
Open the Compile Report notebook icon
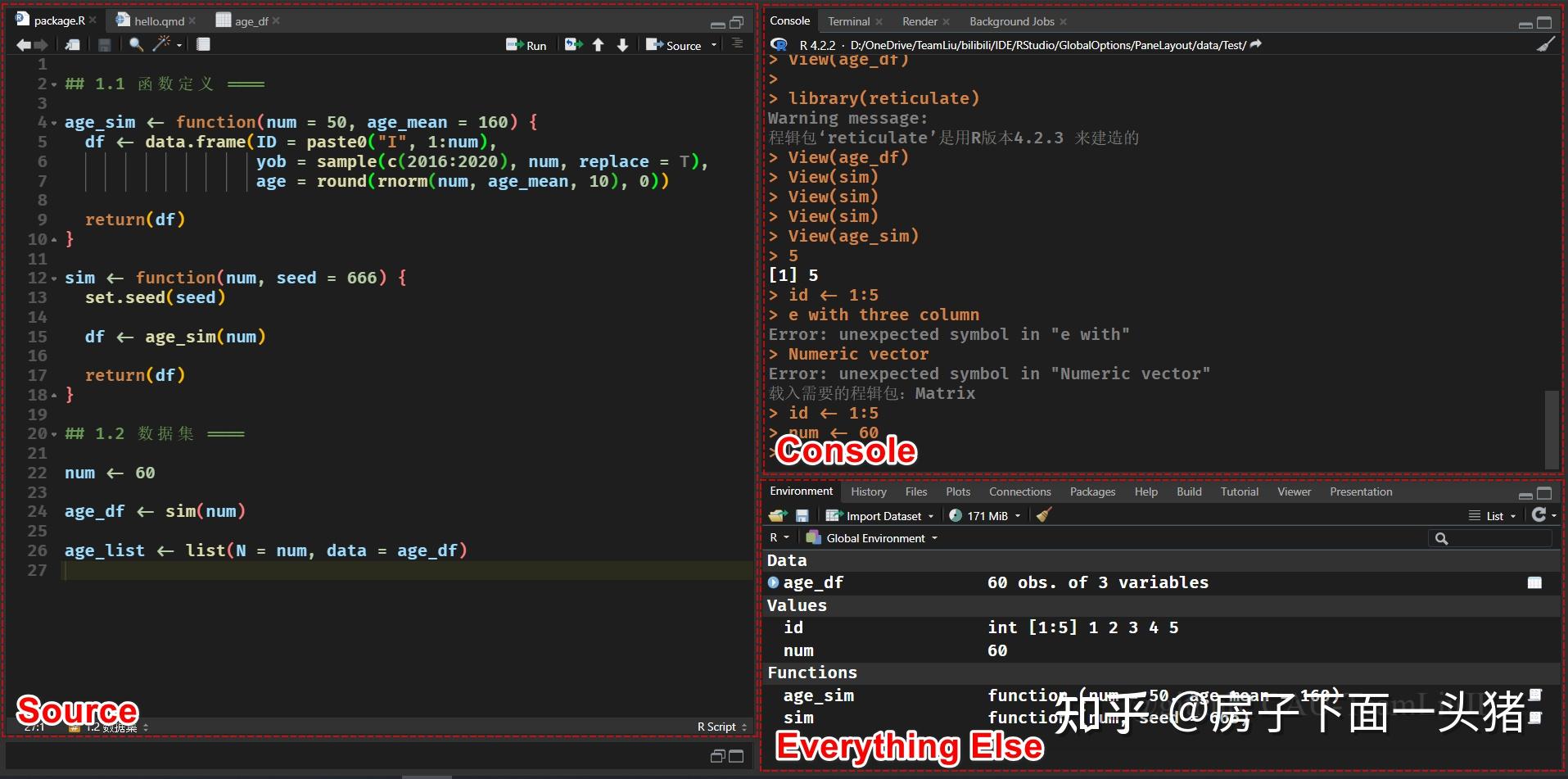203,45
